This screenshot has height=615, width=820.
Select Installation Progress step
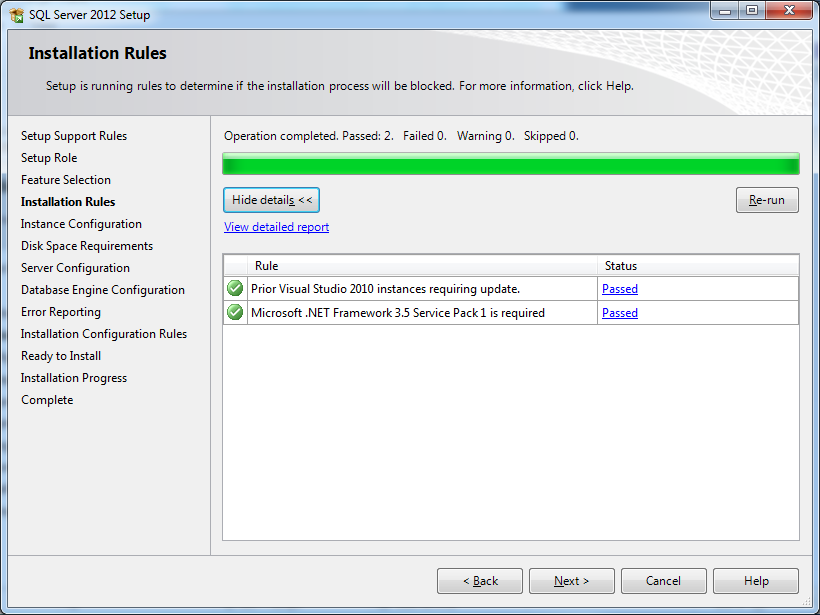74,378
